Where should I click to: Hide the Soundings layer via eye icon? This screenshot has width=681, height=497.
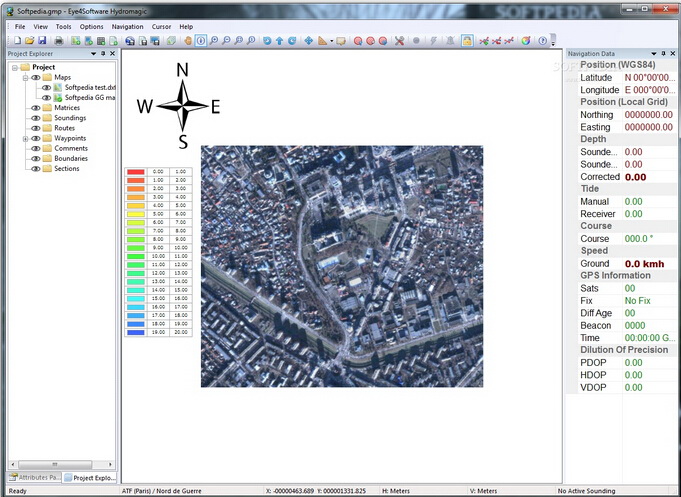35,118
